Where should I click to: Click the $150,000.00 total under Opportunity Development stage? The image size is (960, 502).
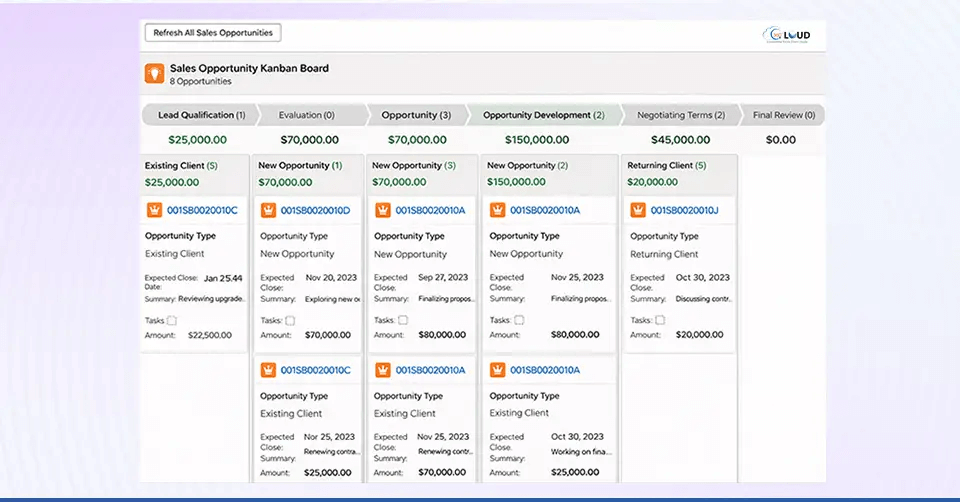pyautogui.click(x=537, y=140)
